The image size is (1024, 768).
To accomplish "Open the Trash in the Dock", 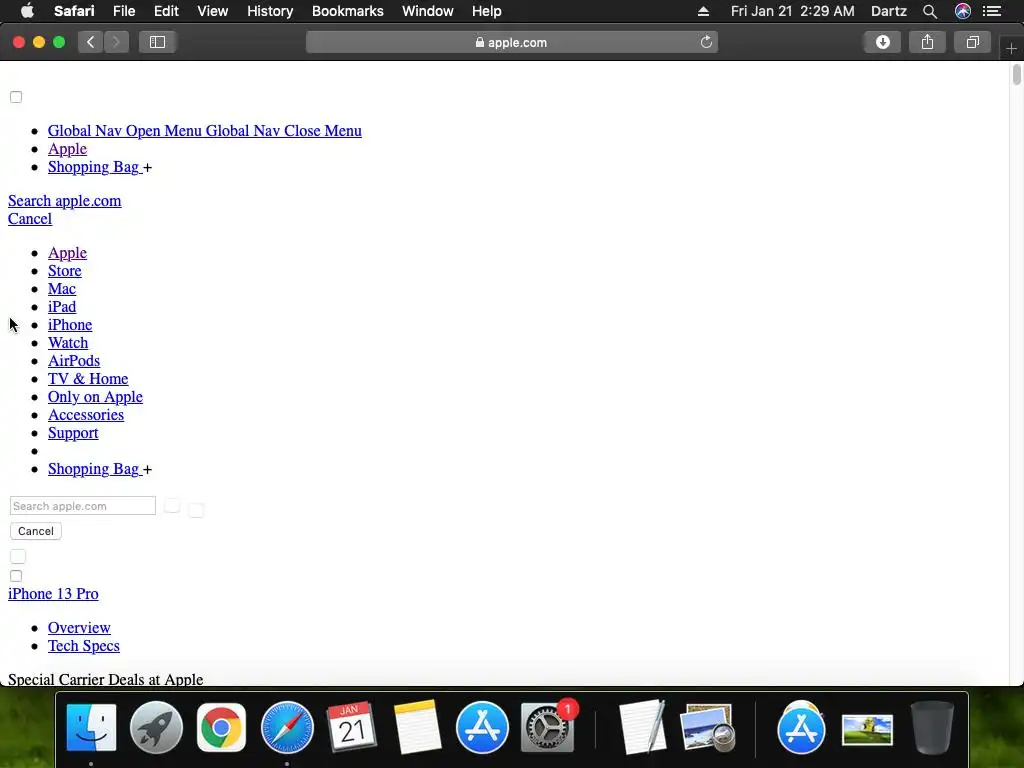I will point(932,727).
